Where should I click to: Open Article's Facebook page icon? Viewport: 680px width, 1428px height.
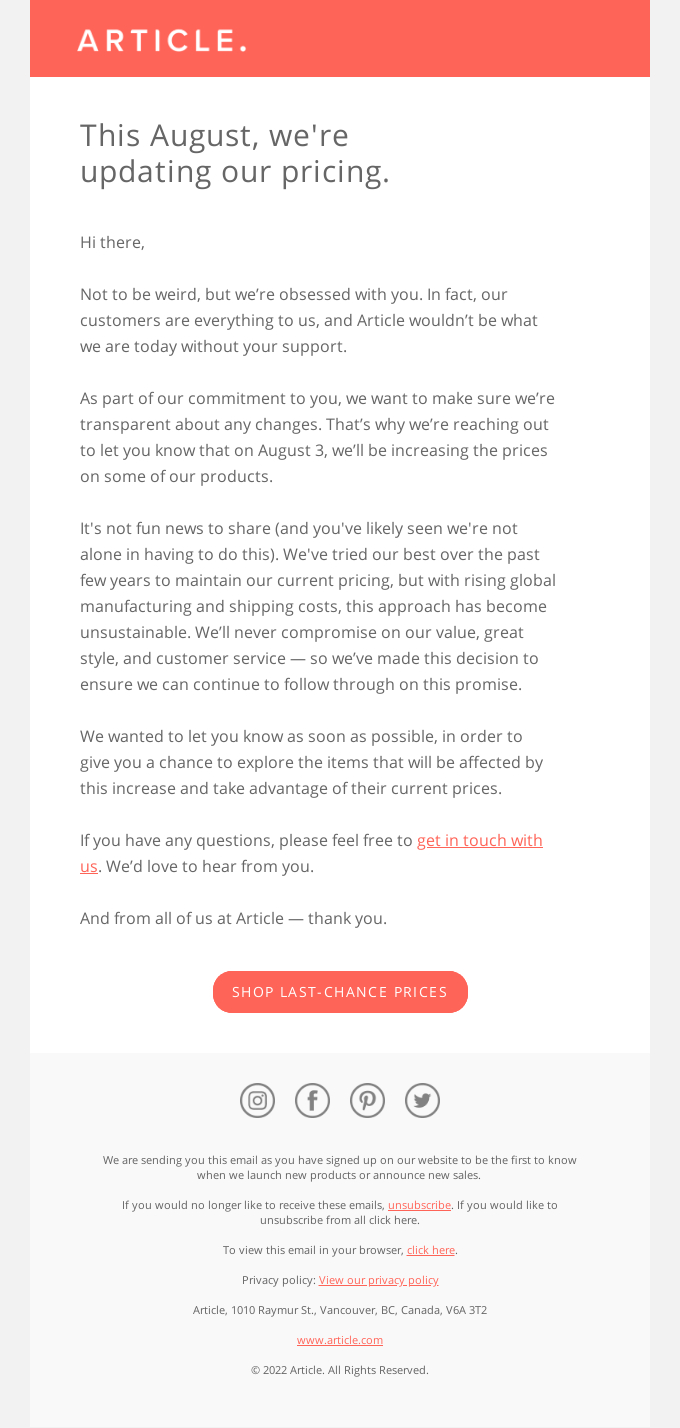pos(312,1100)
